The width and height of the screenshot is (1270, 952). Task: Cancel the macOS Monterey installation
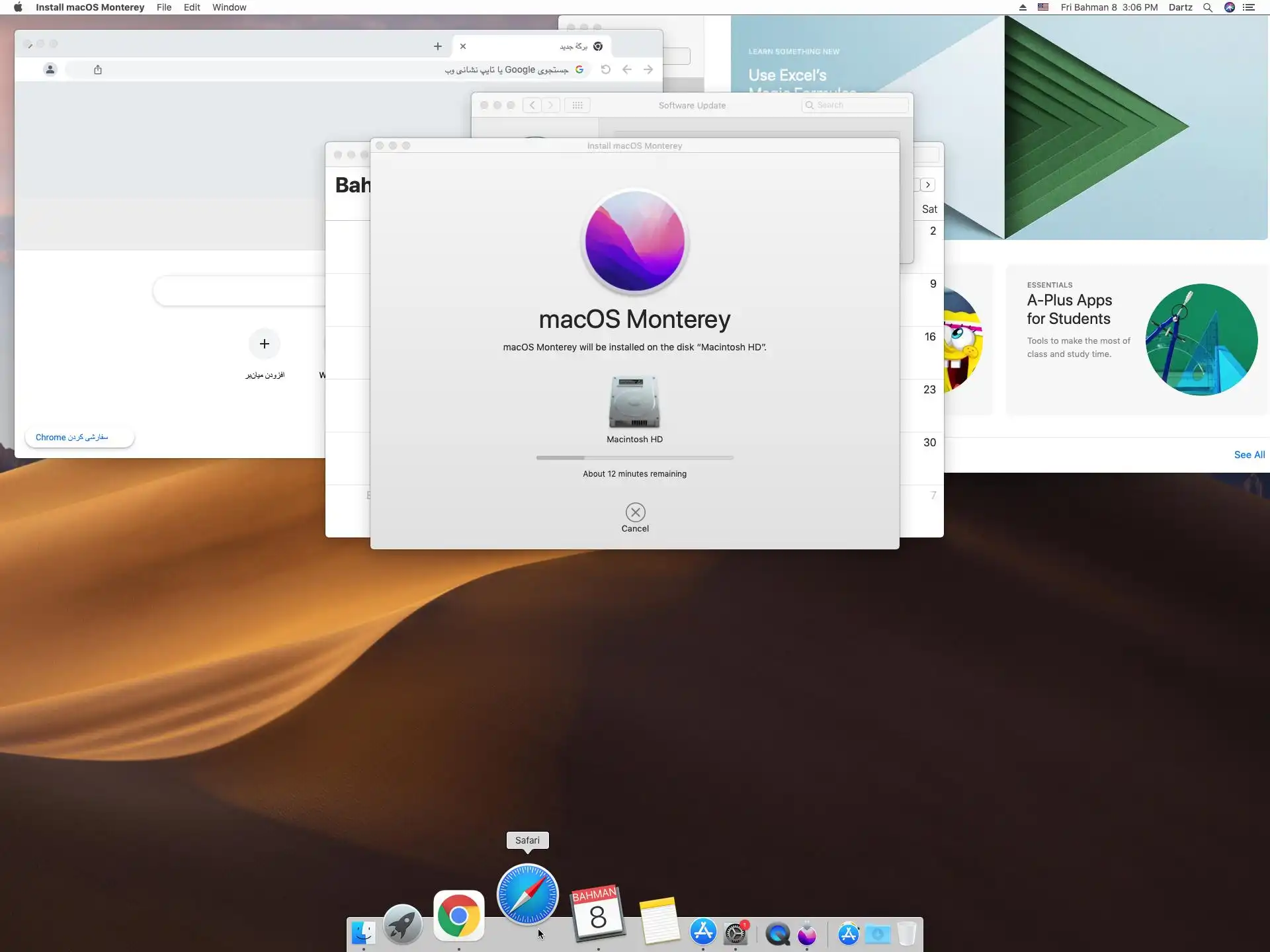pyautogui.click(x=635, y=512)
